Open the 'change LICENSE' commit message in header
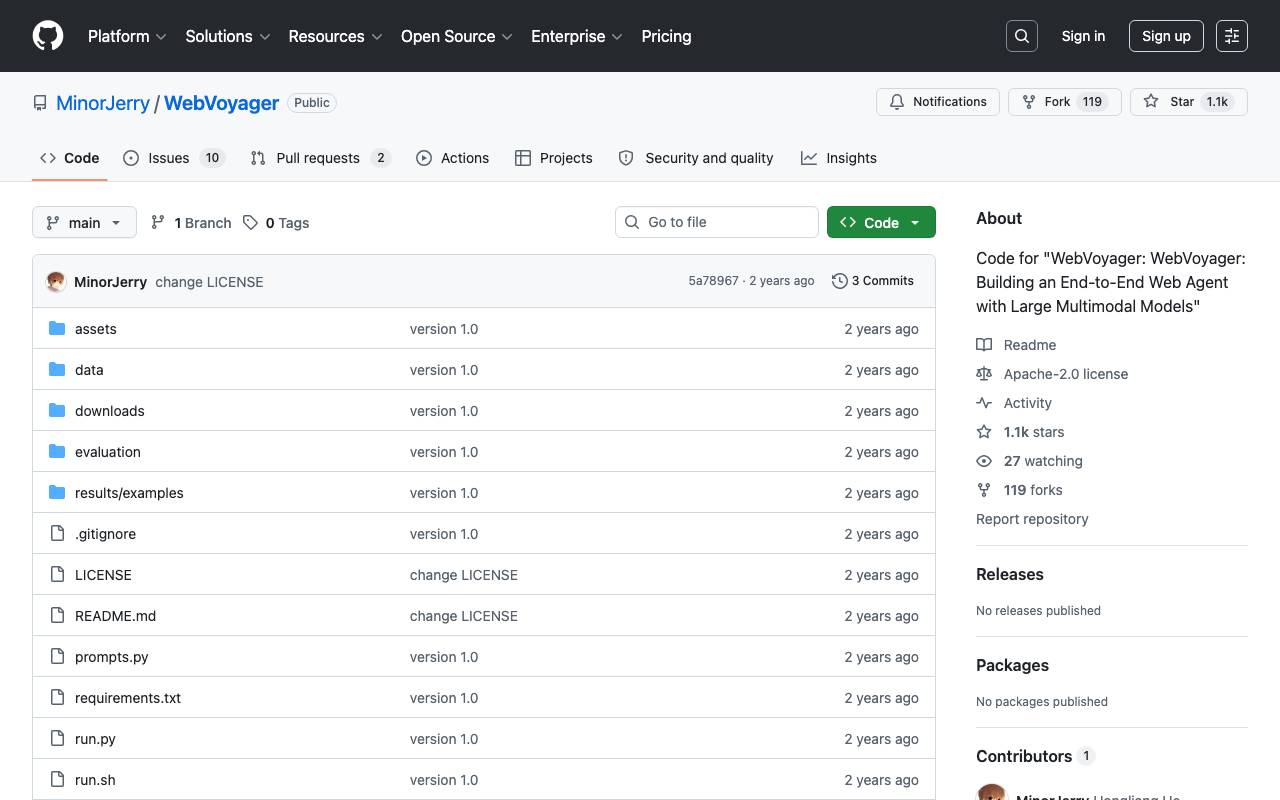 pyautogui.click(x=209, y=282)
